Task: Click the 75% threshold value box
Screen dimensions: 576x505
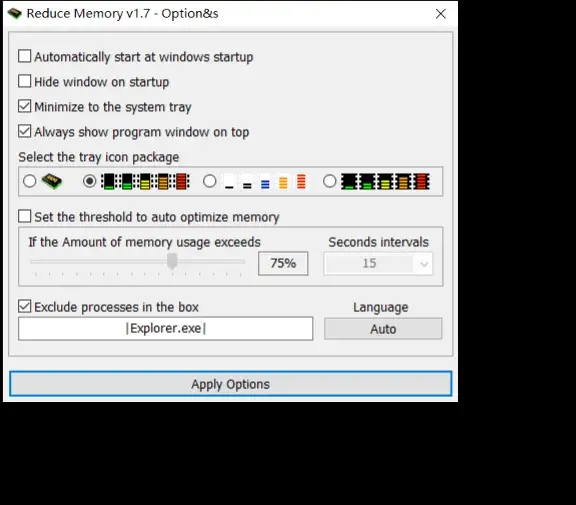Action: coord(283,263)
